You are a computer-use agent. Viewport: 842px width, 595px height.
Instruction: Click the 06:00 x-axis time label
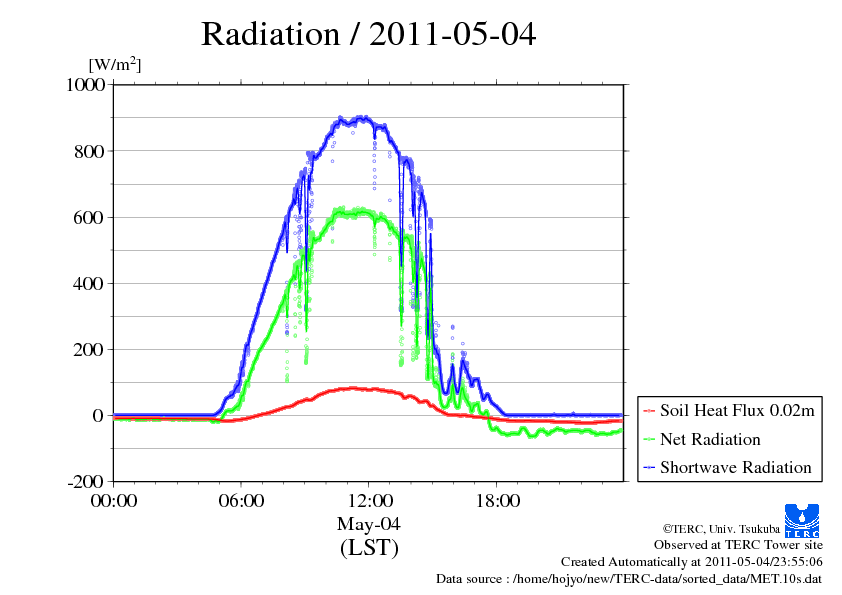point(241,501)
